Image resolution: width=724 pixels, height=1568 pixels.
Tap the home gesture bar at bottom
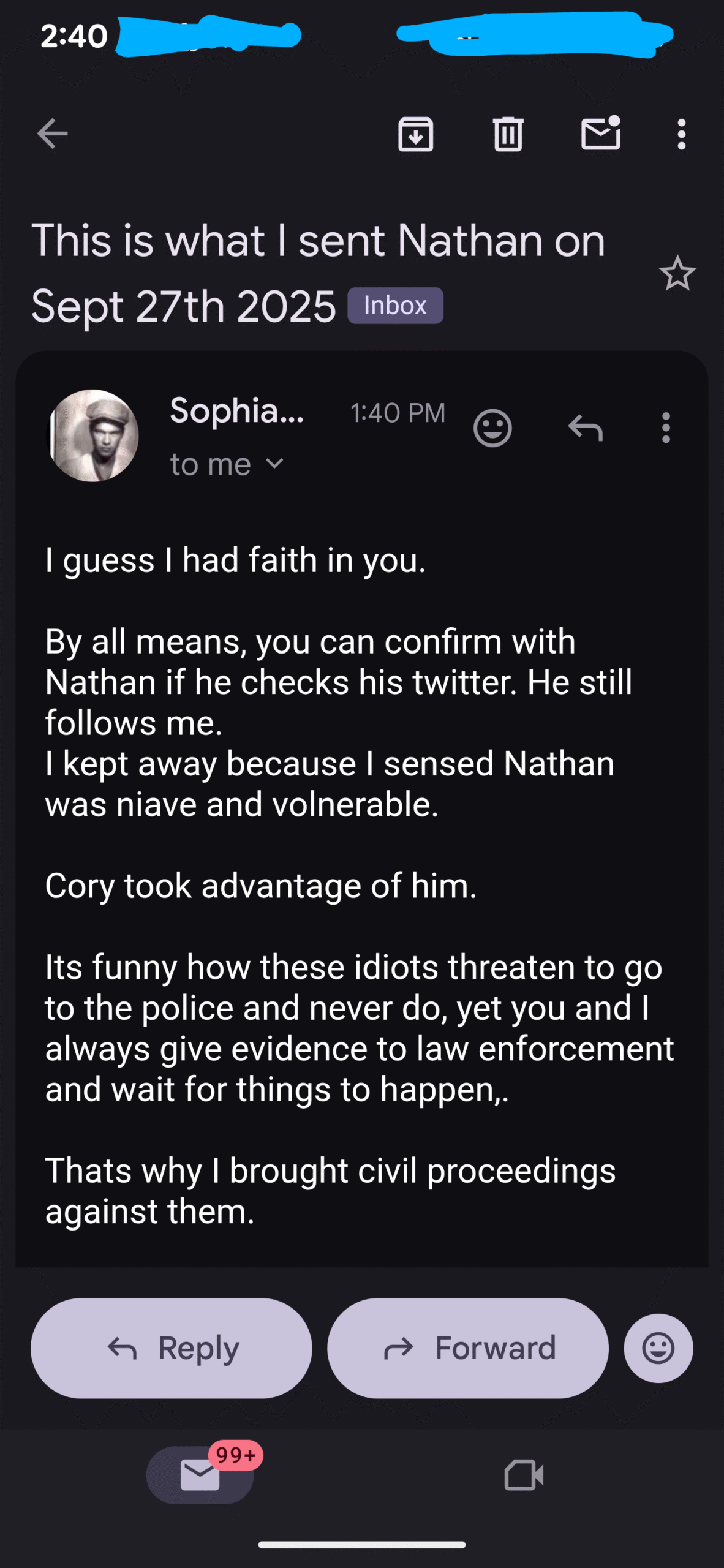point(362,1544)
